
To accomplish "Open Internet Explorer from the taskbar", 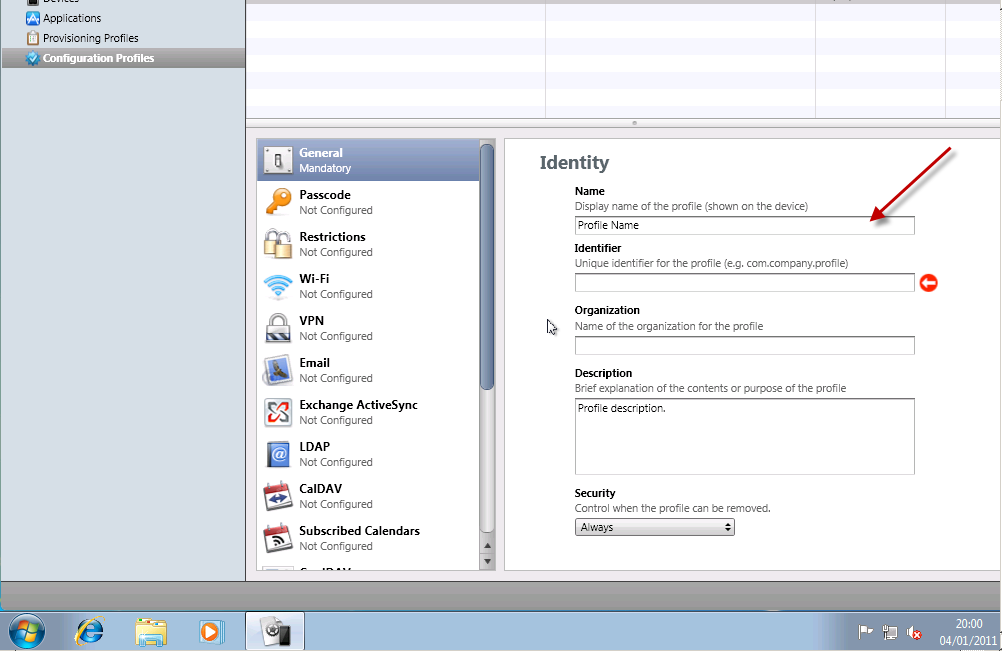I will tap(91, 631).
